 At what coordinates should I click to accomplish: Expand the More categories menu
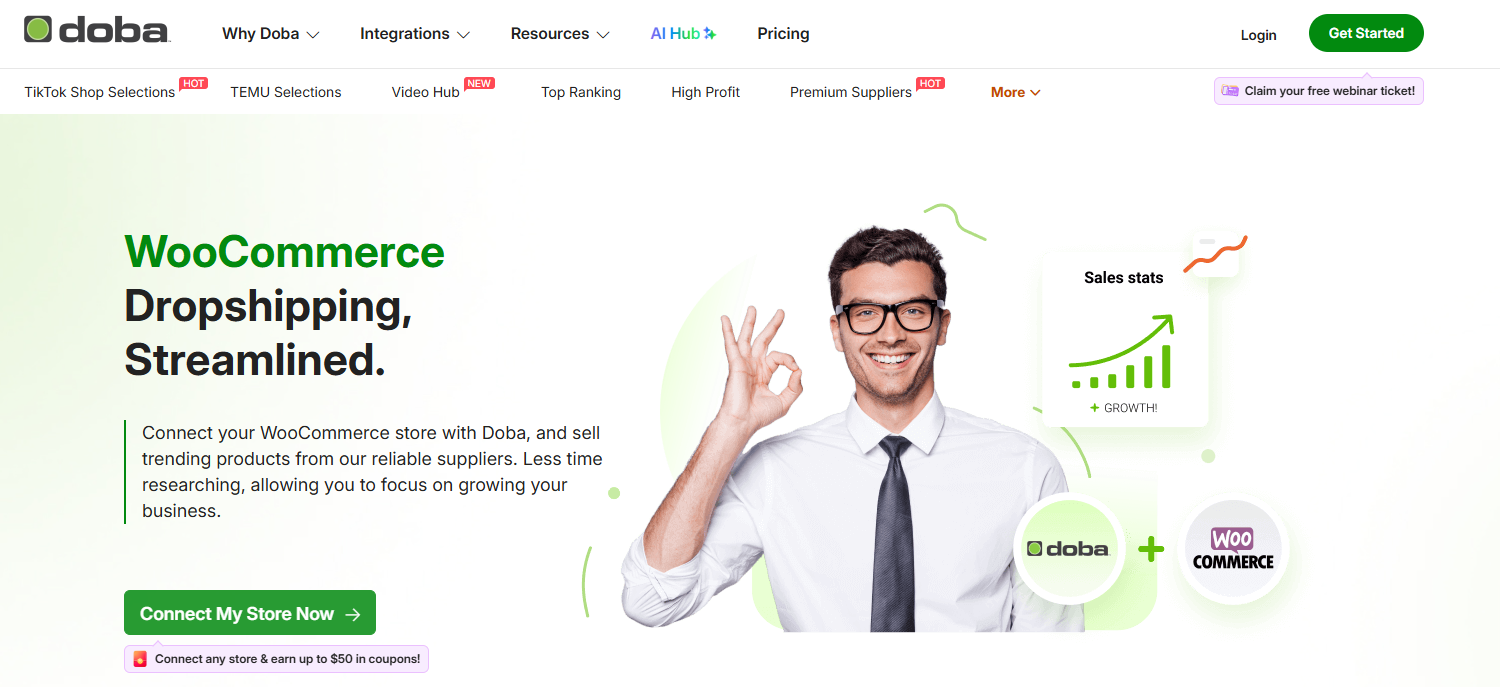(x=1015, y=92)
